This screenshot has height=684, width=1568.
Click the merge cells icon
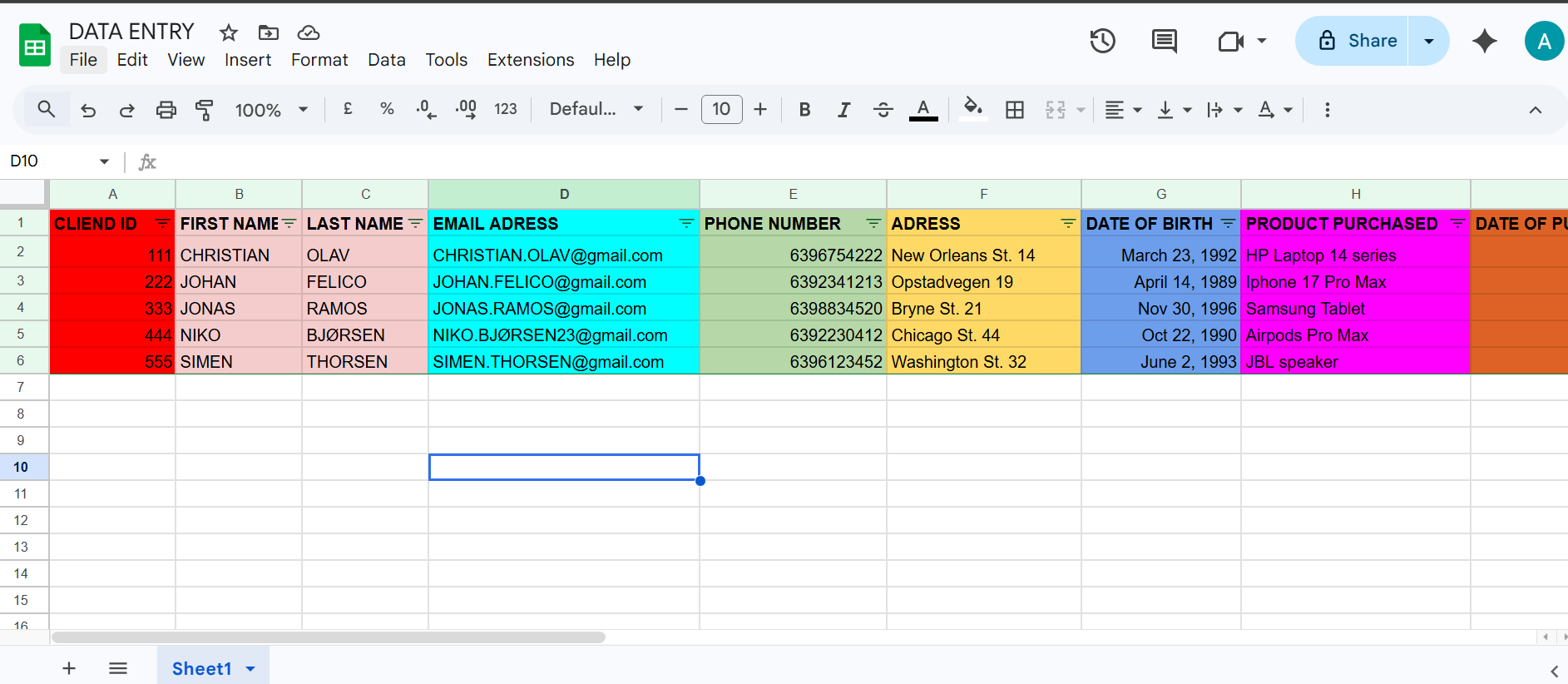(x=1056, y=110)
